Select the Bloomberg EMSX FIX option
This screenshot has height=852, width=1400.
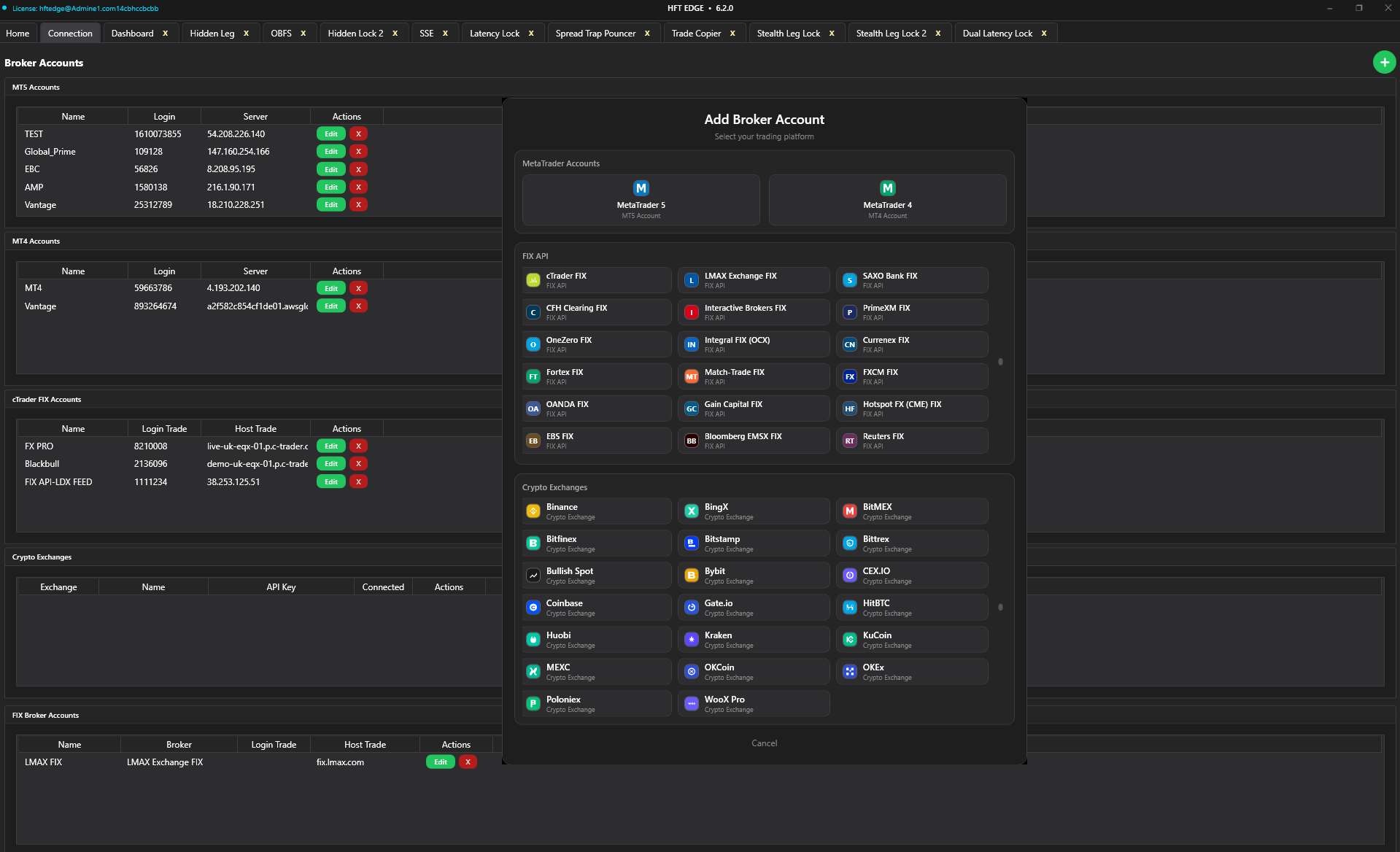754,441
